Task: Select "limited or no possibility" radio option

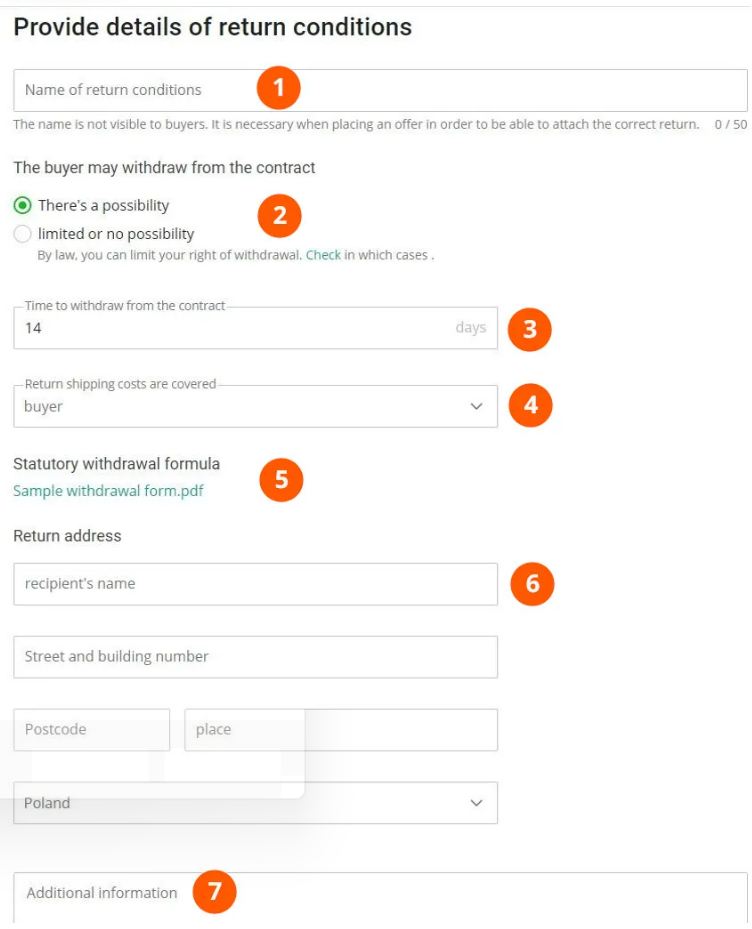Action: point(23,234)
